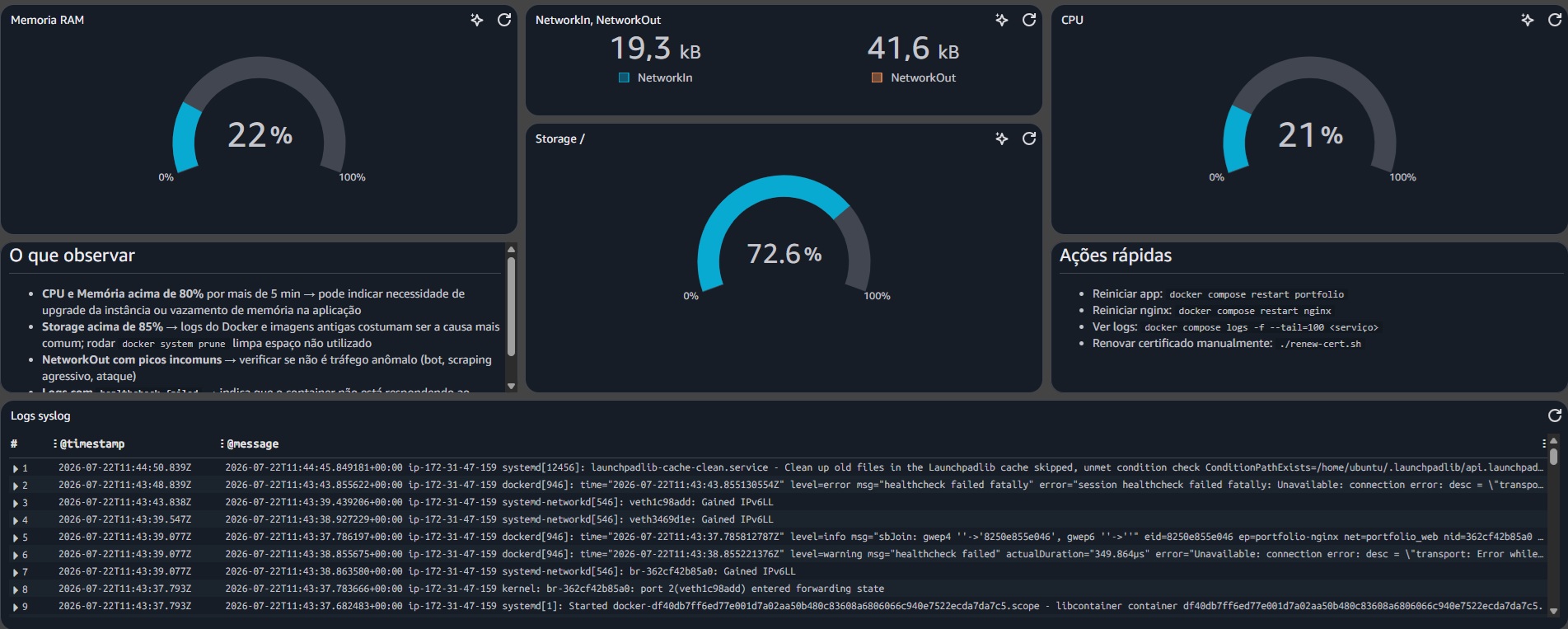This screenshot has width=1568, height=629.
Task: Click the 72.6% Storage value
Action: (x=784, y=254)
